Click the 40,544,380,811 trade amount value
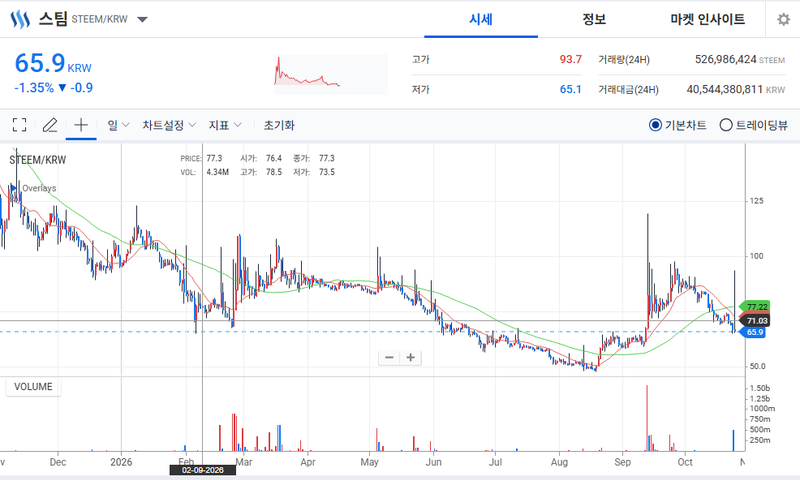The height and width of the screenshot is (480, 800). click(x=724, y=89)
